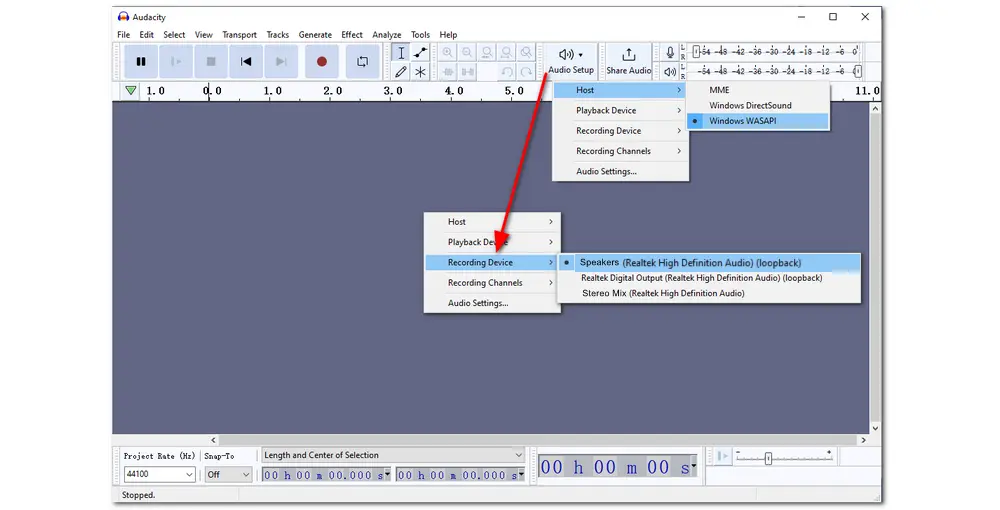Open the Snap-To Off dropdown
1000x510 pixels.
[228, 474]
